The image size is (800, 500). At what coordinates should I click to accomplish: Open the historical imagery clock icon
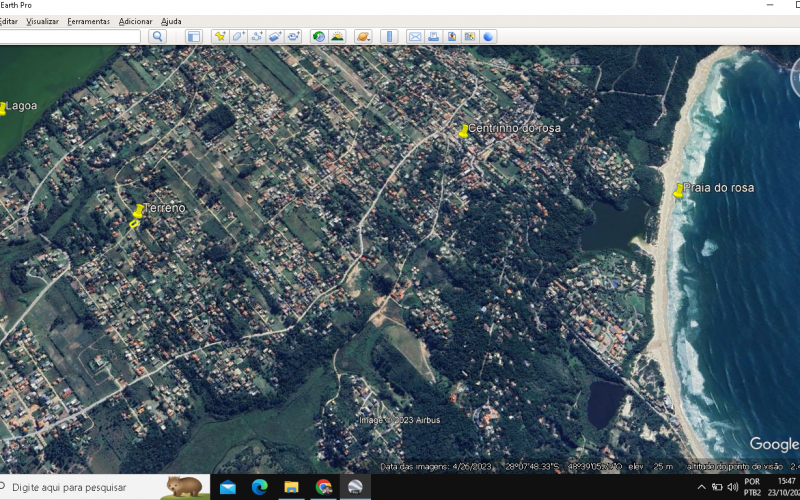pos(319,36)
